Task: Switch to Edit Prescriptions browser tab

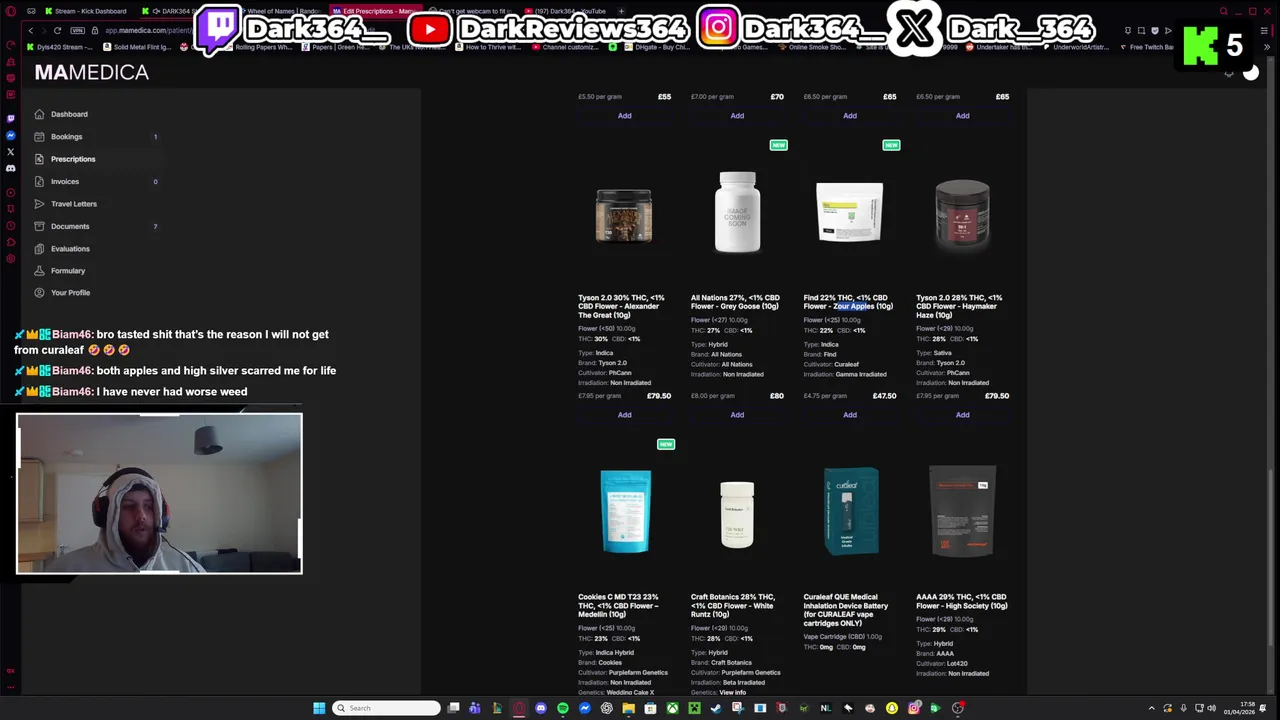Action: pos(378,11)
